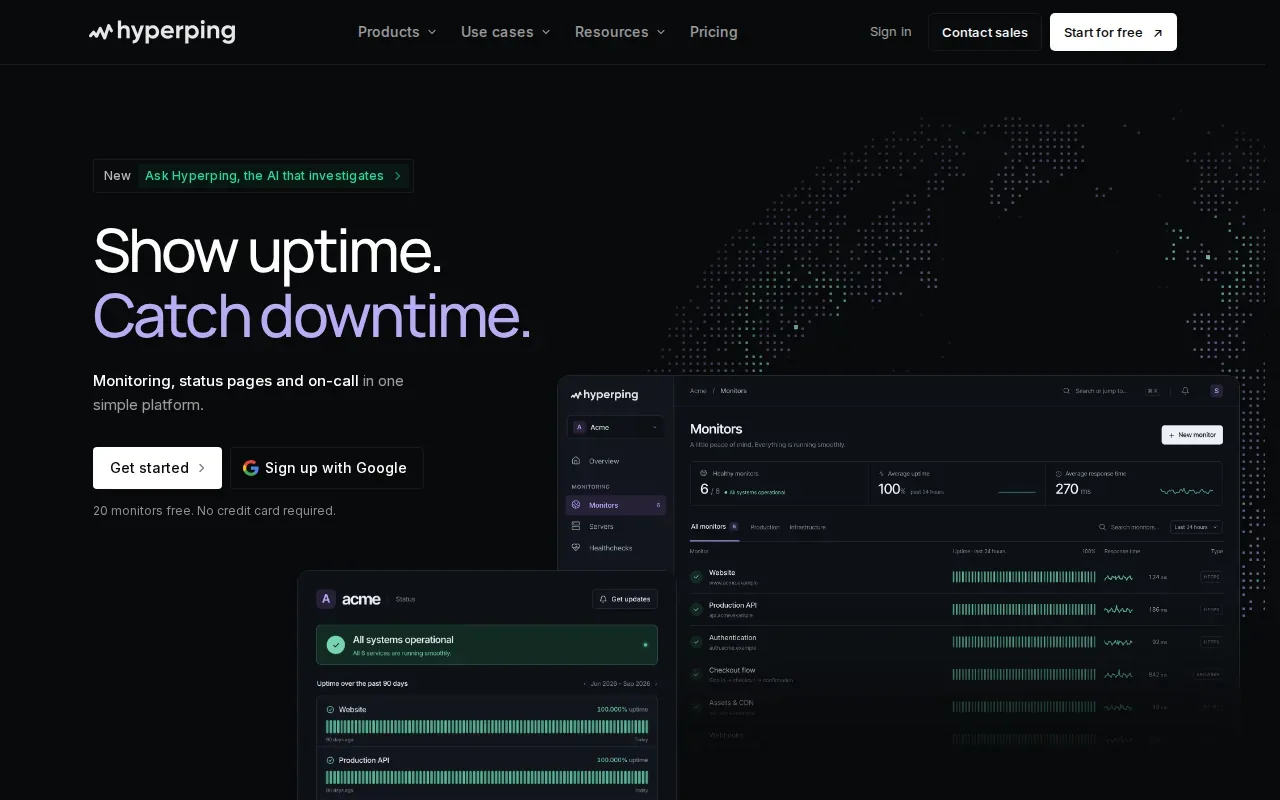
Task: Click the Get started button
Action: click(x=157, y=468)
